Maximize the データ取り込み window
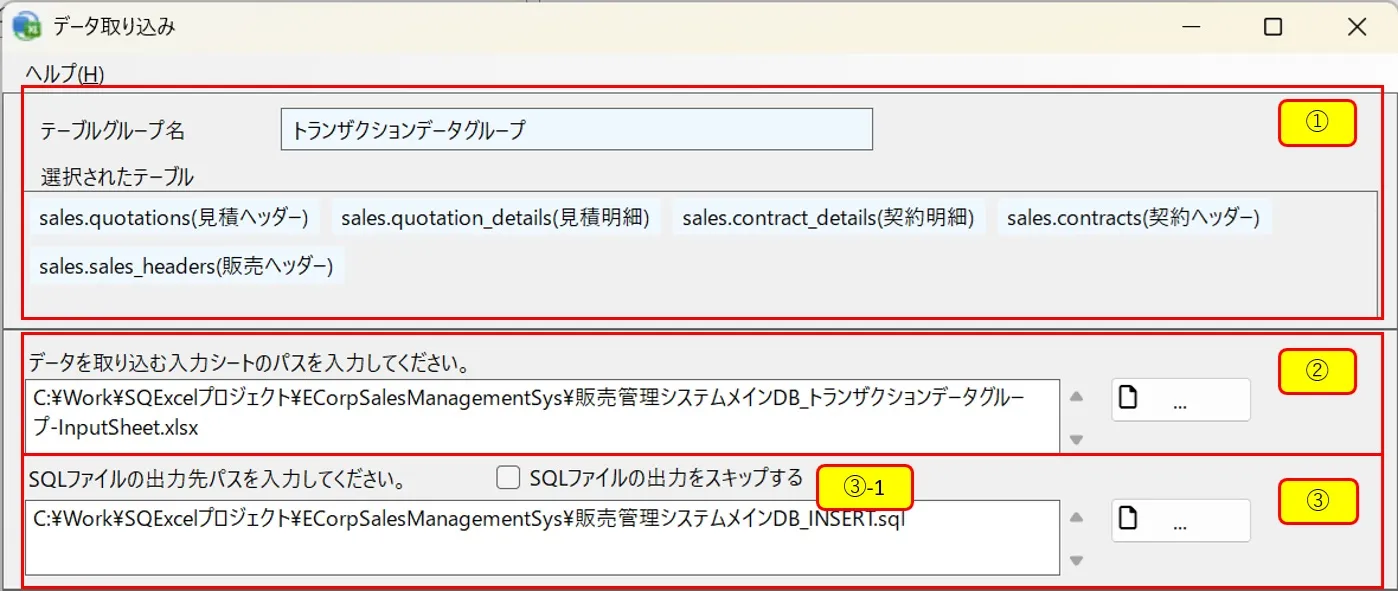The image size is (1398, 591). click(x=1273, y=27)
